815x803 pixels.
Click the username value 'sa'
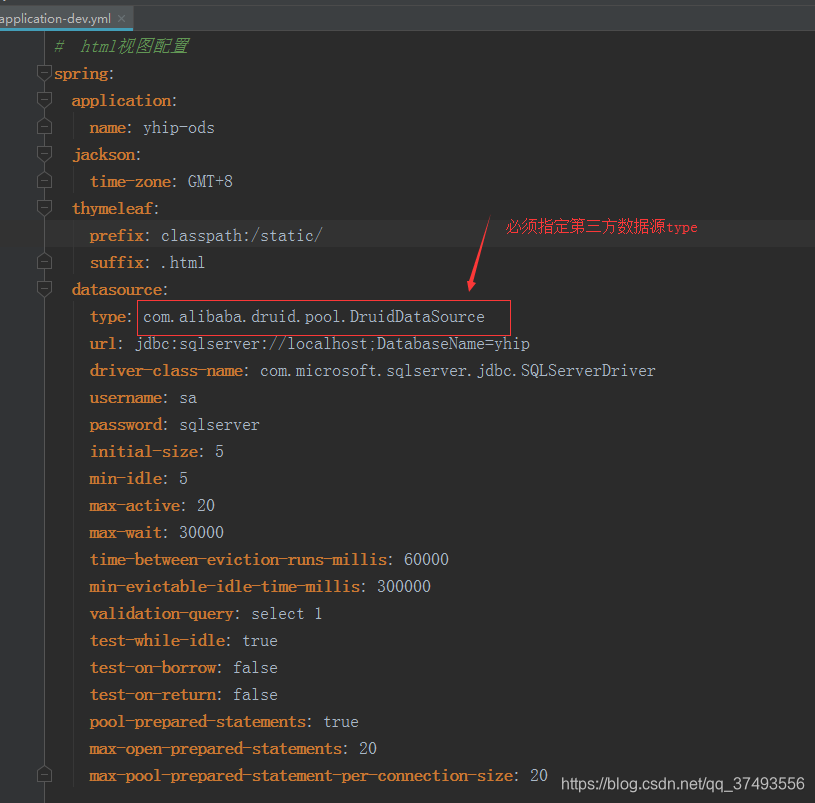[x=188, y=399]
